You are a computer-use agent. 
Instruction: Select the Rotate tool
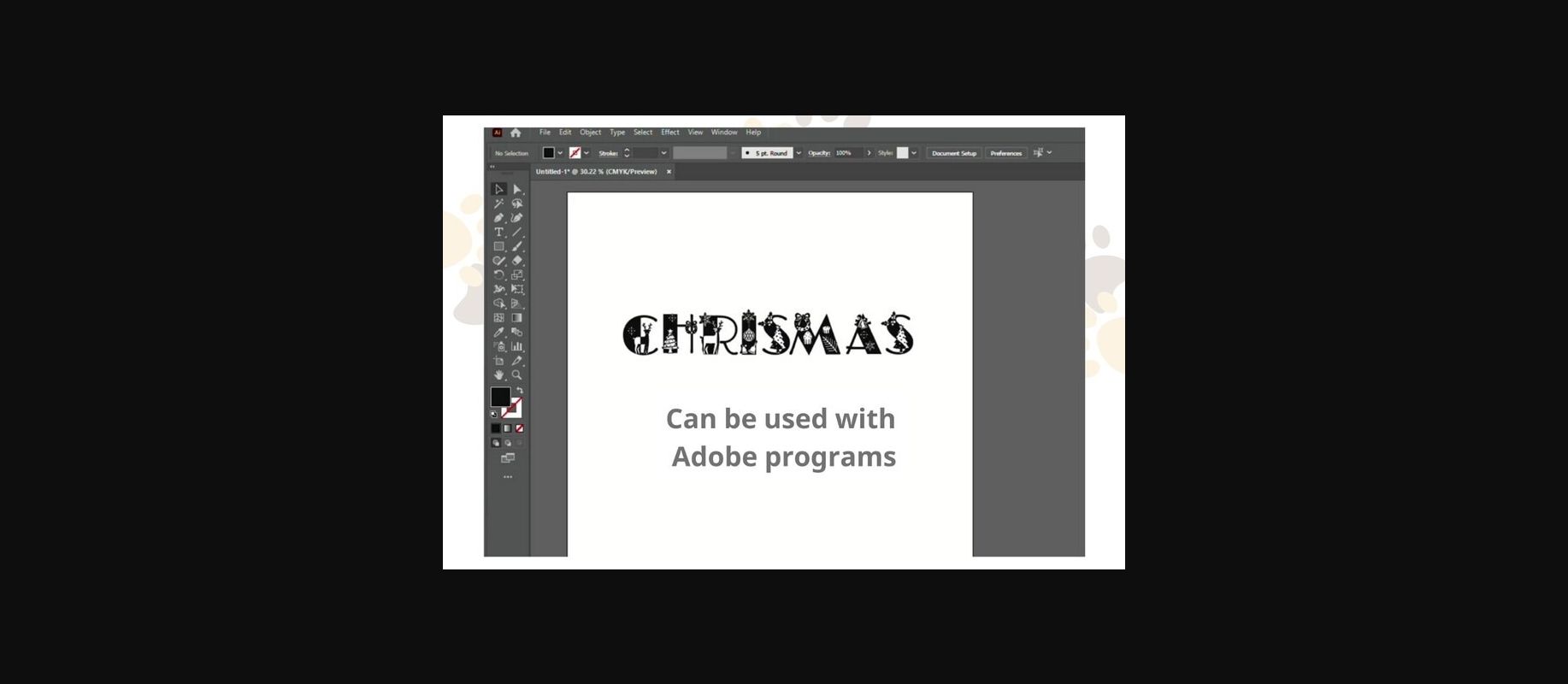point(499,274)
